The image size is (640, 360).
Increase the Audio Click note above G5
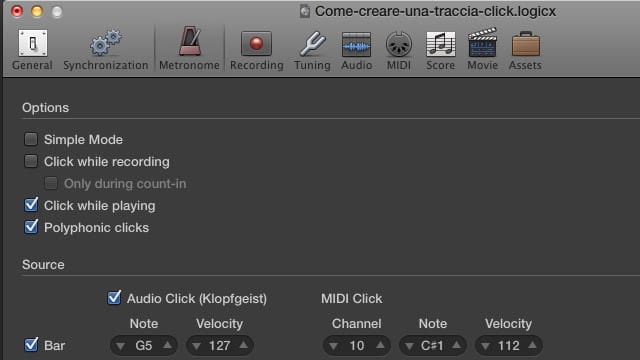[x=168, y=345]
